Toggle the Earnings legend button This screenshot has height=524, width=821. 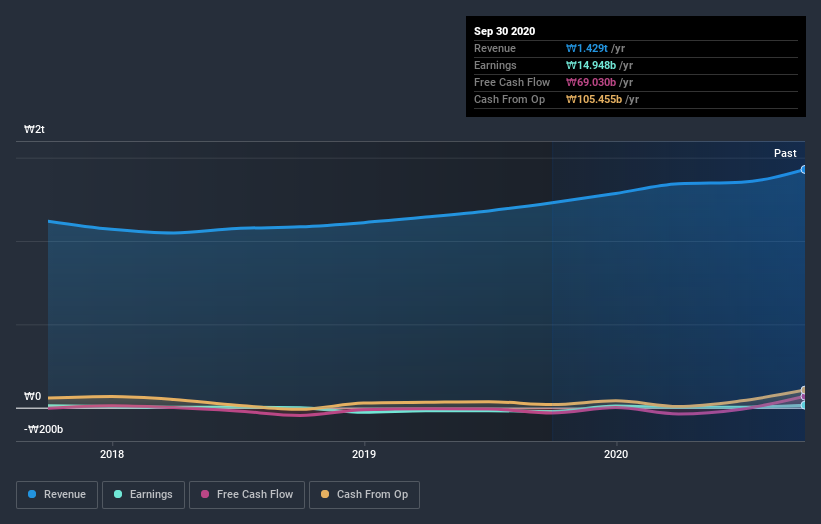tap(143, 495)
